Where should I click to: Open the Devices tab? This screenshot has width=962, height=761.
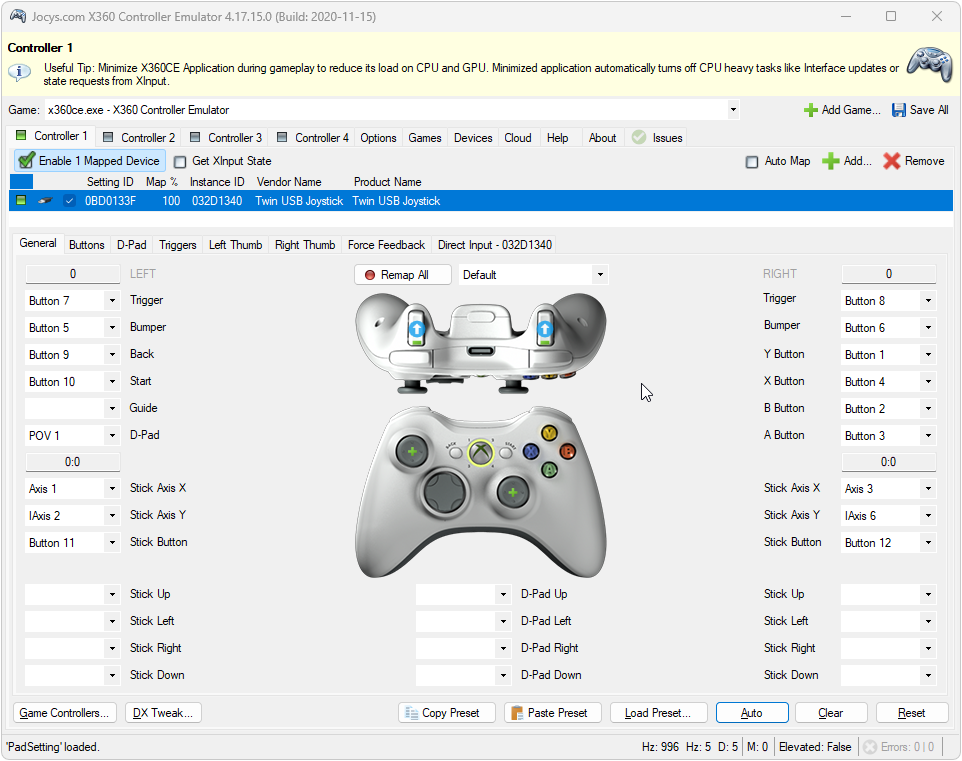coord(473,137)
